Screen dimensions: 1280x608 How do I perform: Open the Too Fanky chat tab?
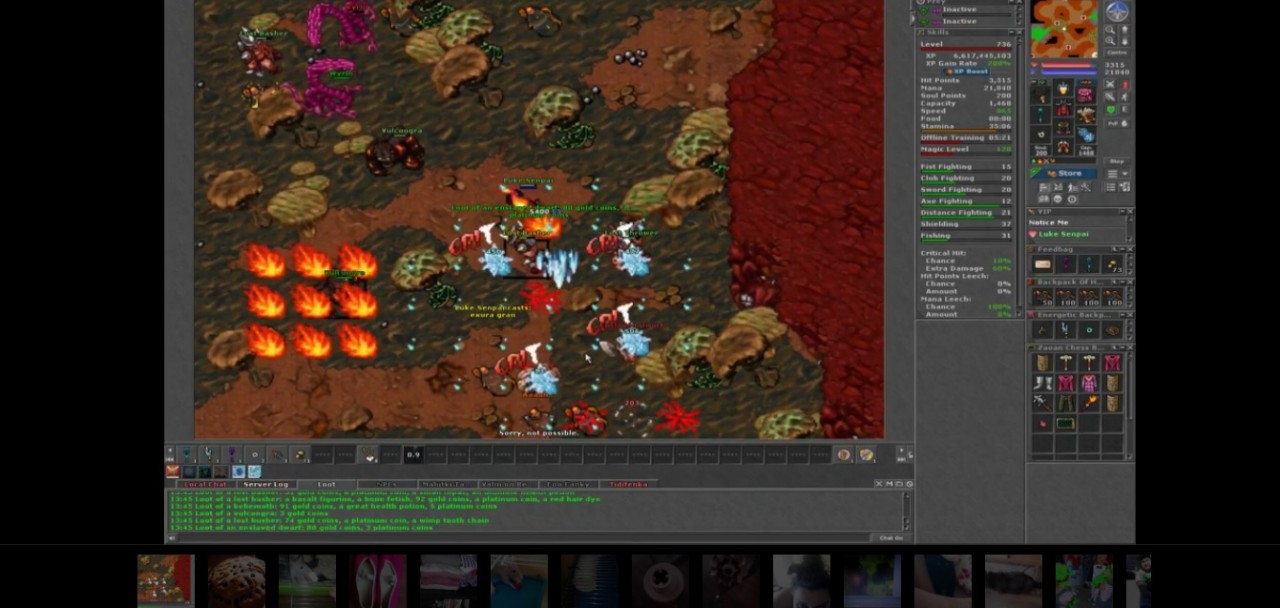(x=568, y=484)
